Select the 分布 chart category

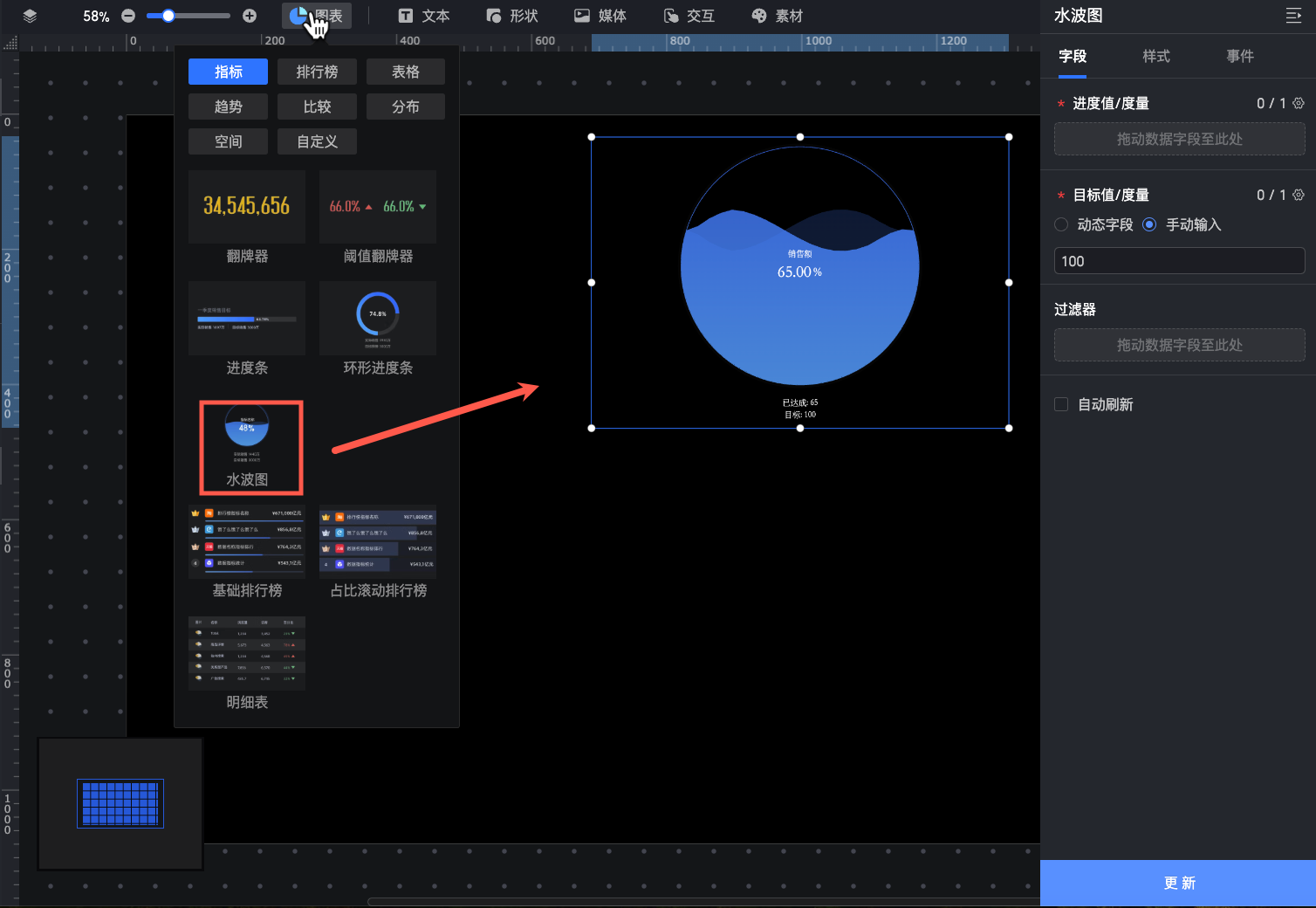tap(406, 107)
